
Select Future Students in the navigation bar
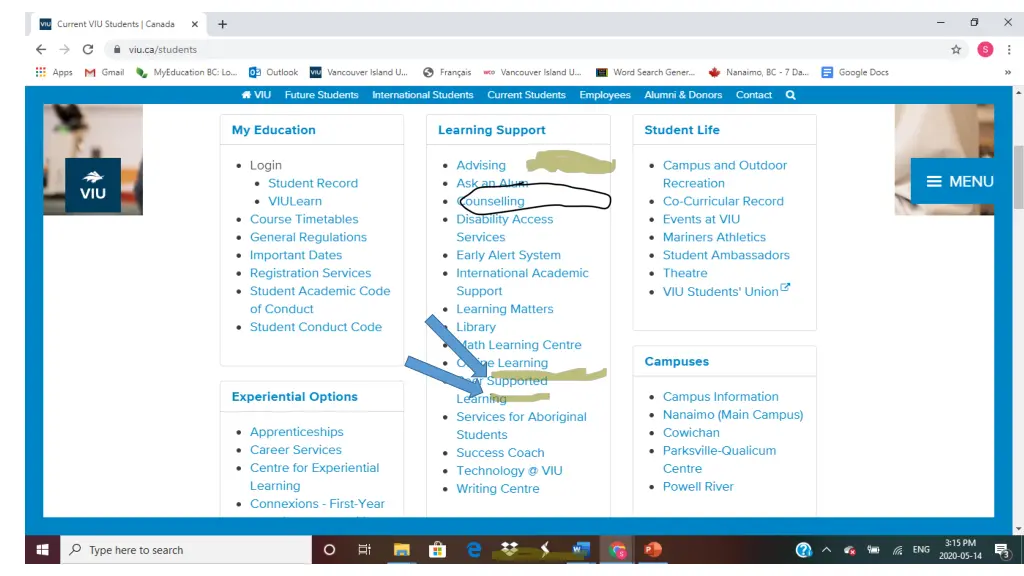[321, 95]
